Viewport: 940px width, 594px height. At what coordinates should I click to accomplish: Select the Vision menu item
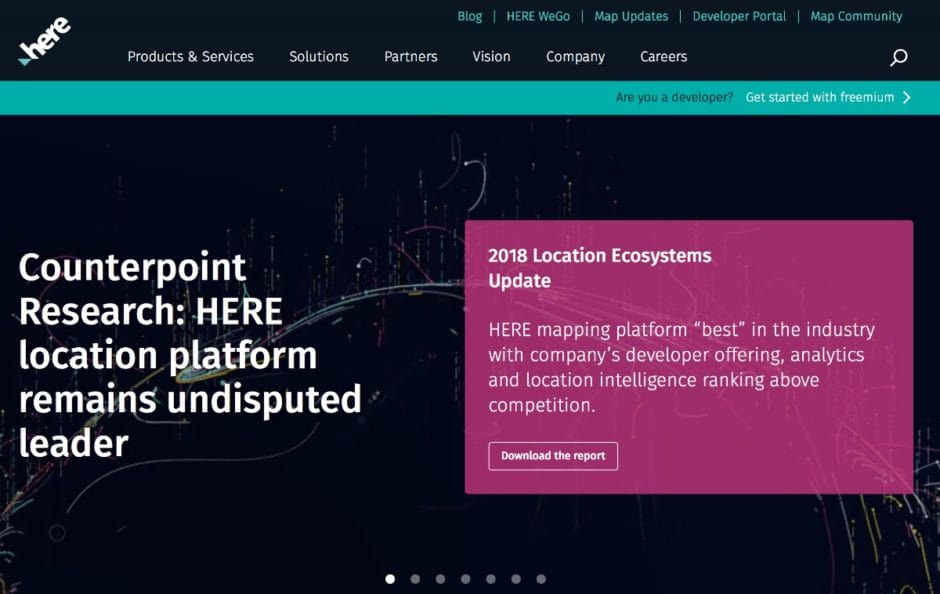point(491,56)
